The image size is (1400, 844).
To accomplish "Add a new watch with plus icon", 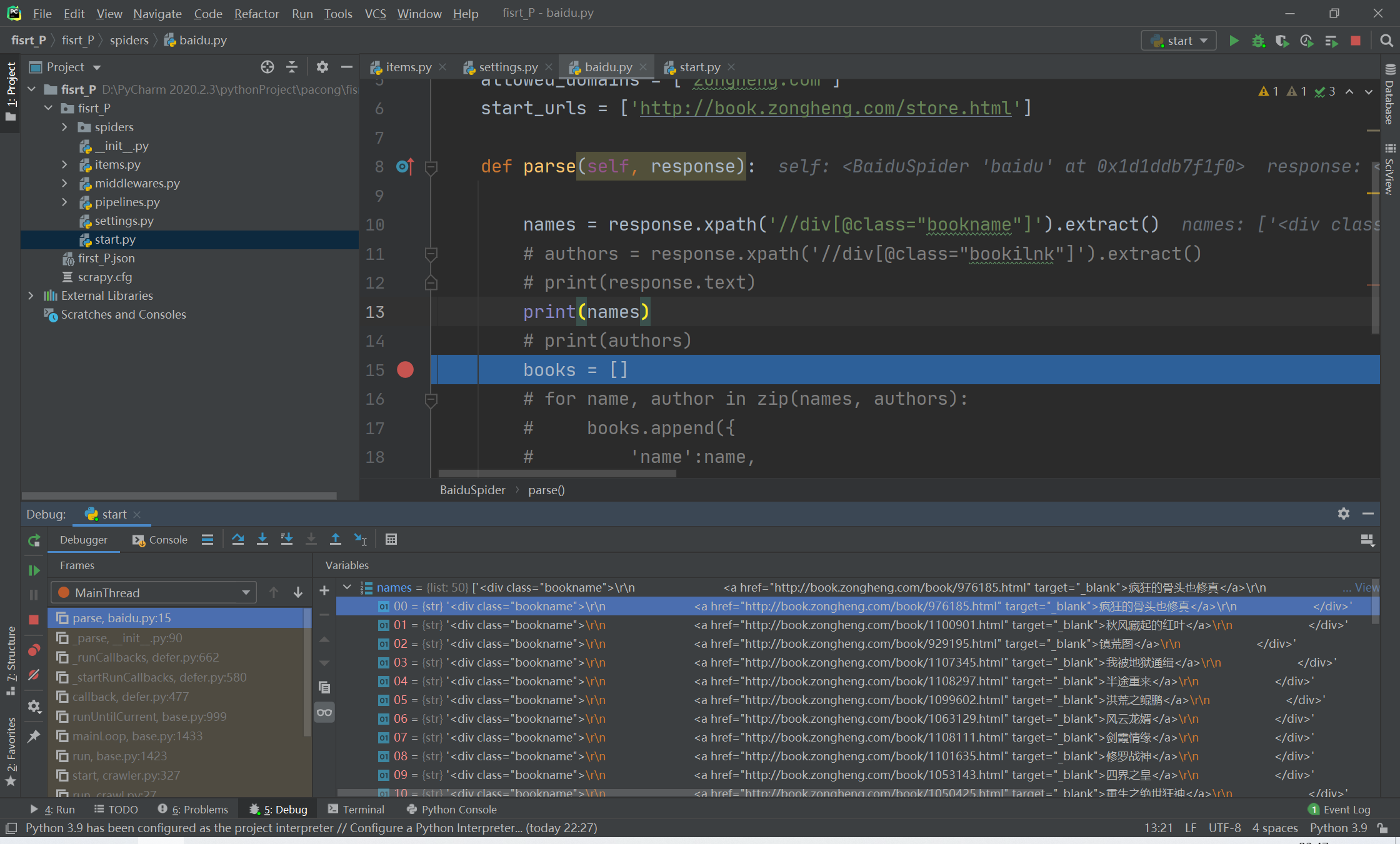I will [324, 590].
